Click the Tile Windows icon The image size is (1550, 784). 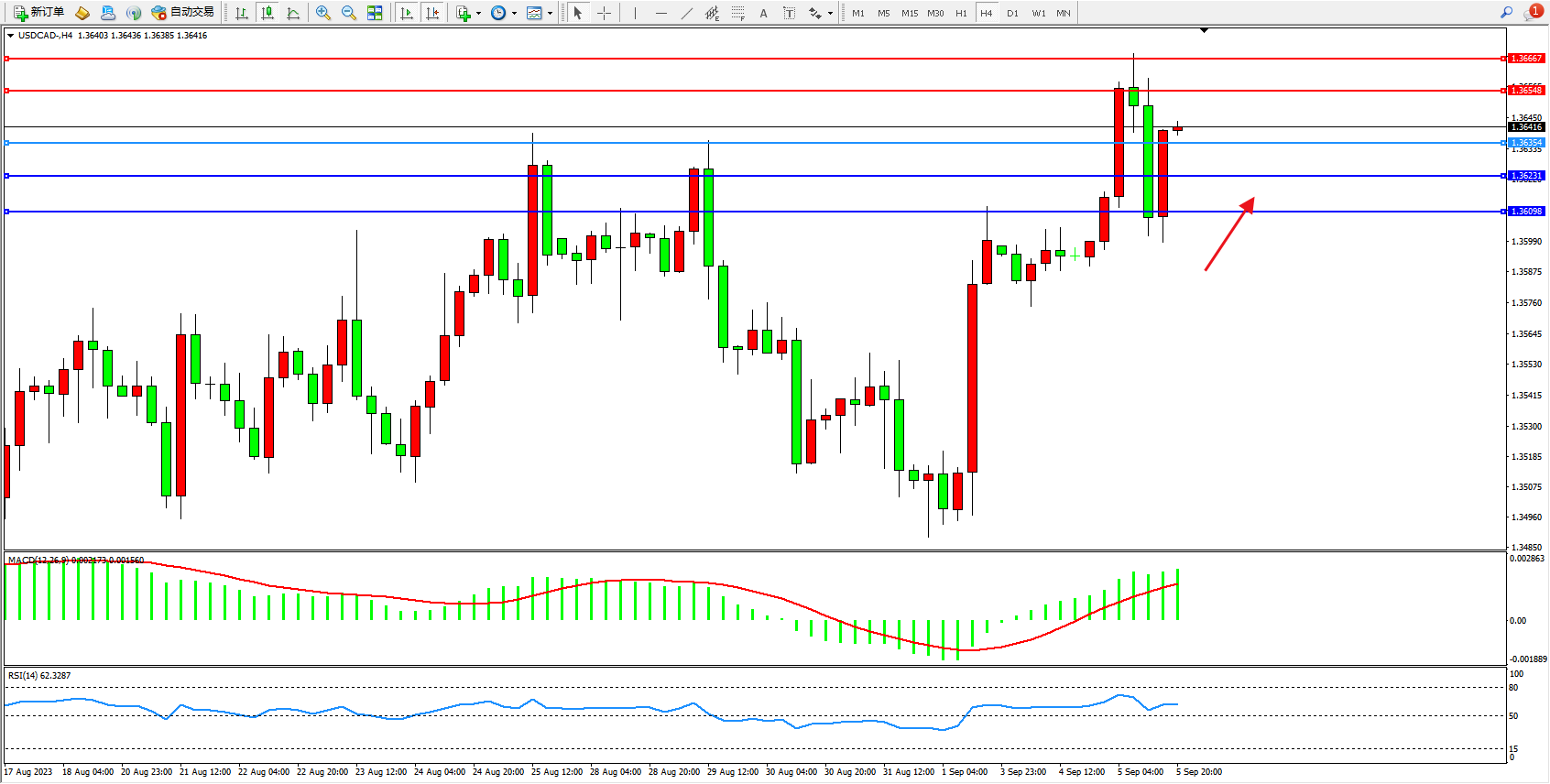[375, 13]
